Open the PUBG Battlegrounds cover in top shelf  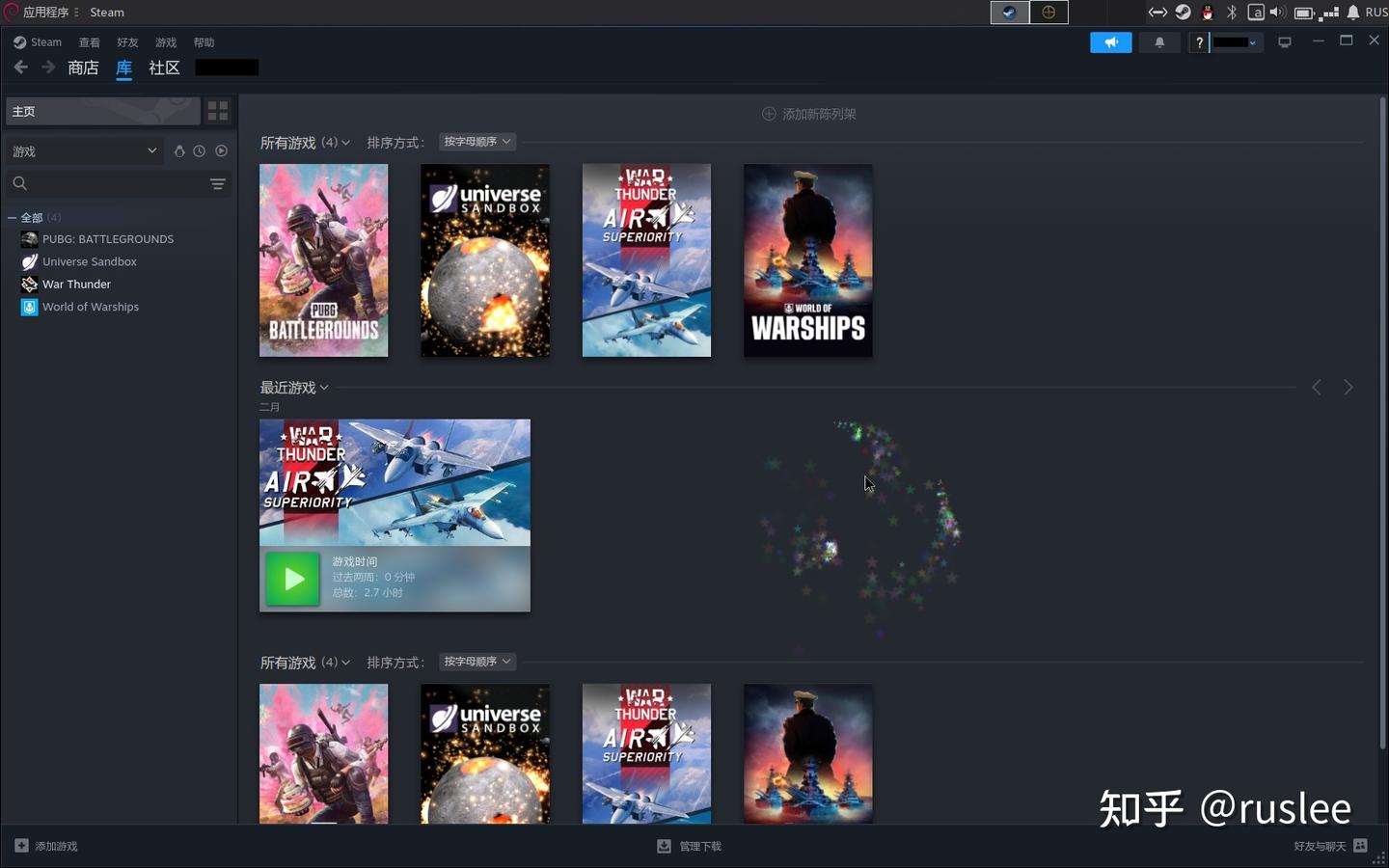(x=324, y=260)
